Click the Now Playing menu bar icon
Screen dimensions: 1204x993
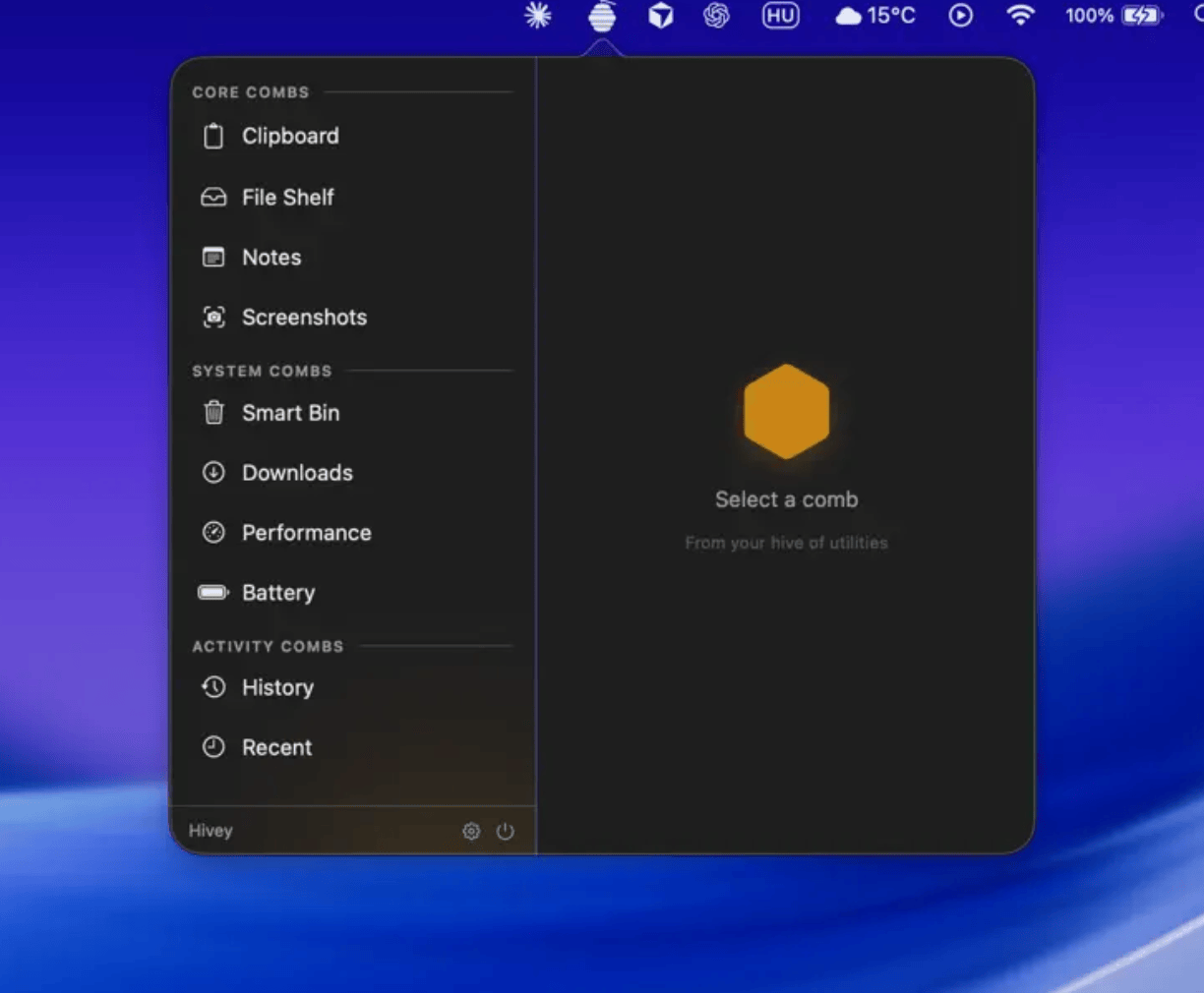(961, 15)
